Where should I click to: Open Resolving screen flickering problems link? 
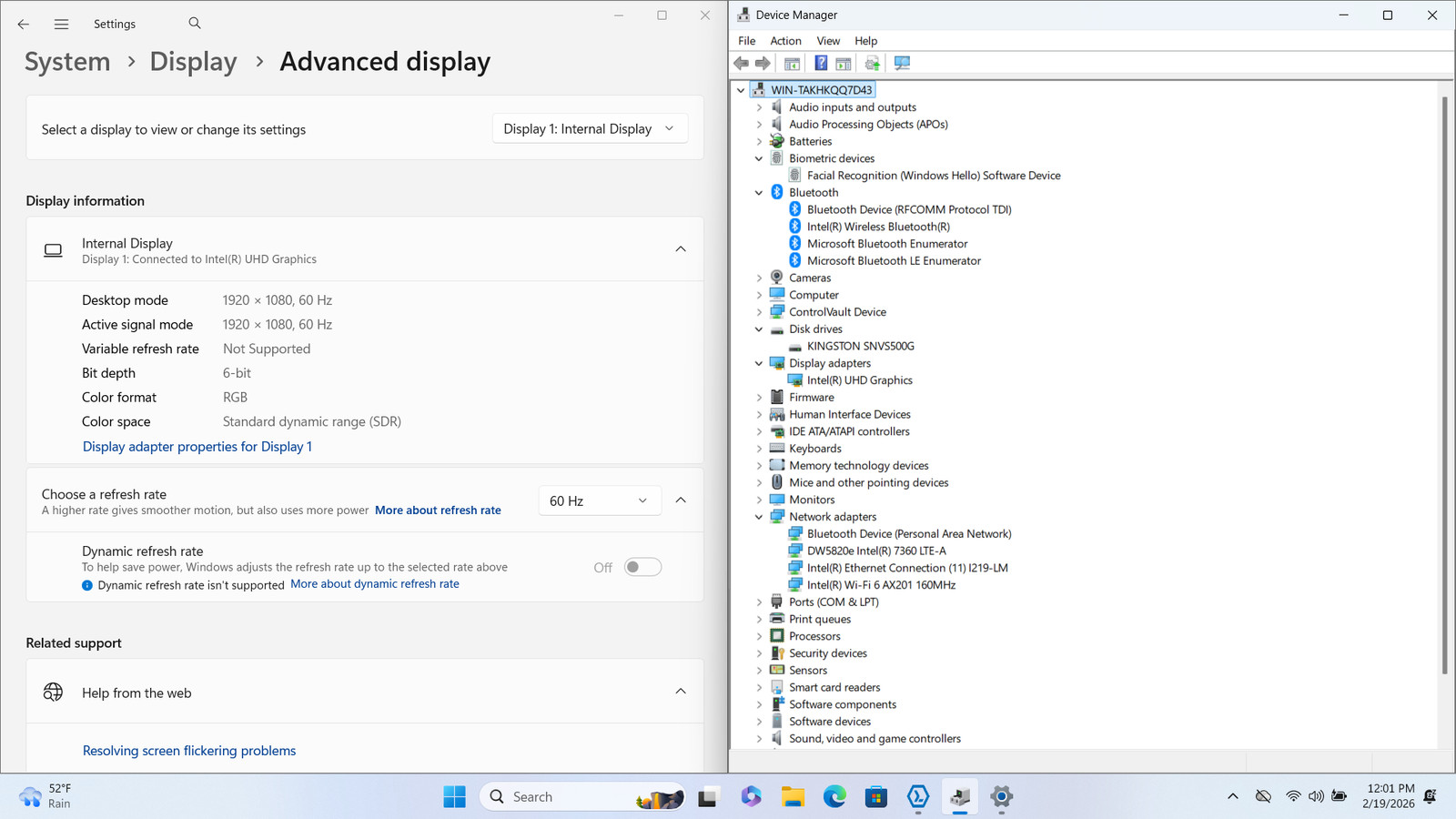(189, 751)
